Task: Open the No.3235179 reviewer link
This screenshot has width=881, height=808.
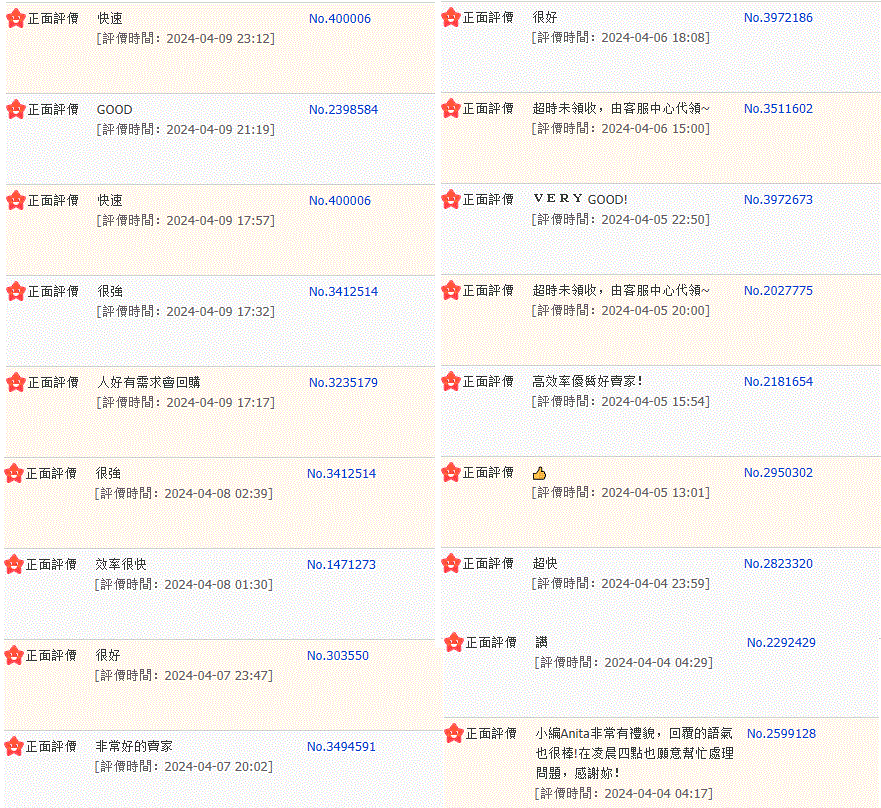Action: [x=343, y=382]
